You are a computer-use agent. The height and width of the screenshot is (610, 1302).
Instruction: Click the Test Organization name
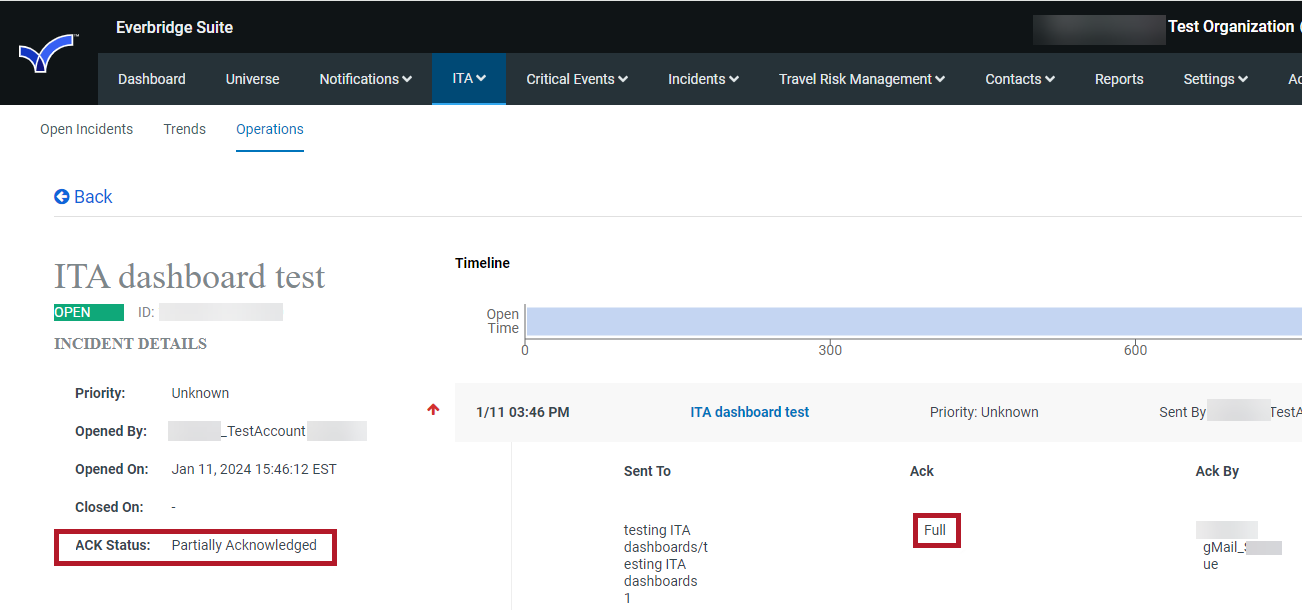[x=1230, y=27]
